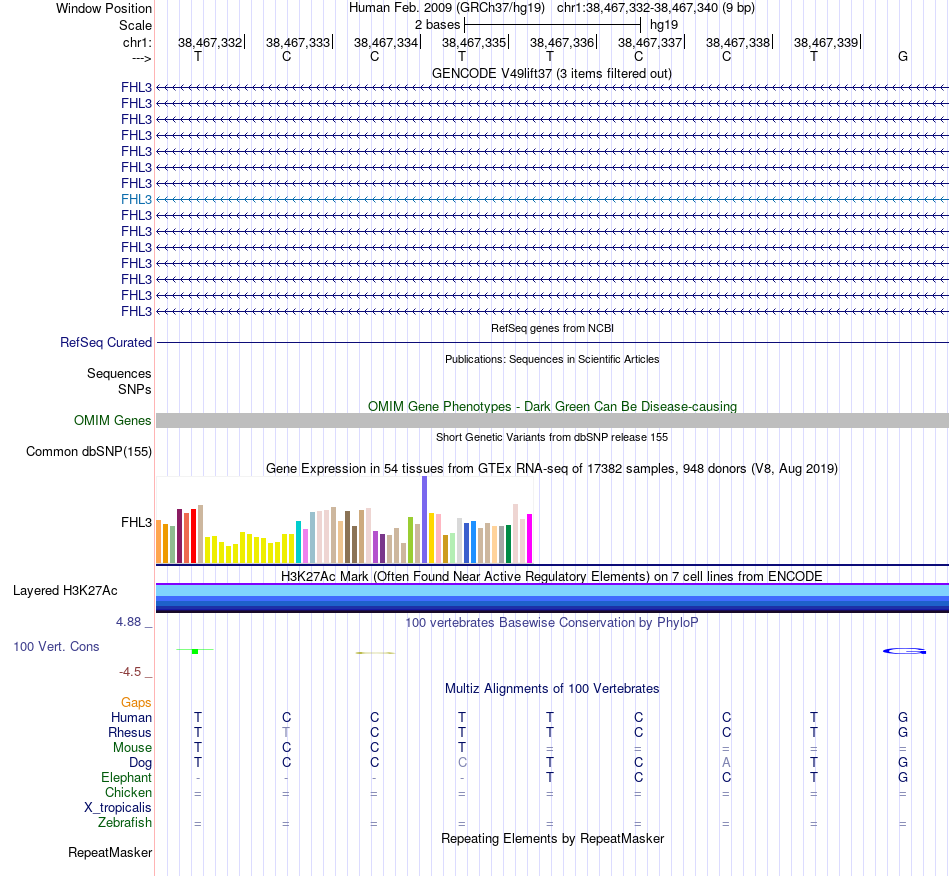Click the orange Gaps label
Screen dimensions: 950x876
[136, 702]
